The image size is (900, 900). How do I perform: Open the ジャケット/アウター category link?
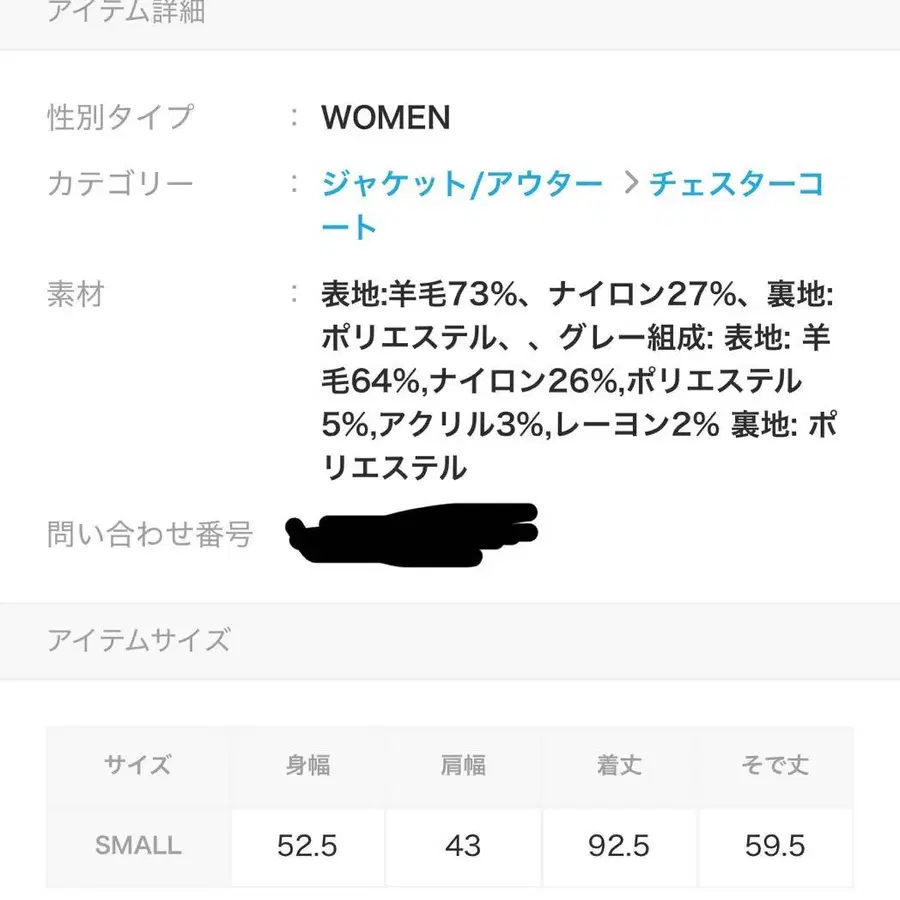[460, 183]
